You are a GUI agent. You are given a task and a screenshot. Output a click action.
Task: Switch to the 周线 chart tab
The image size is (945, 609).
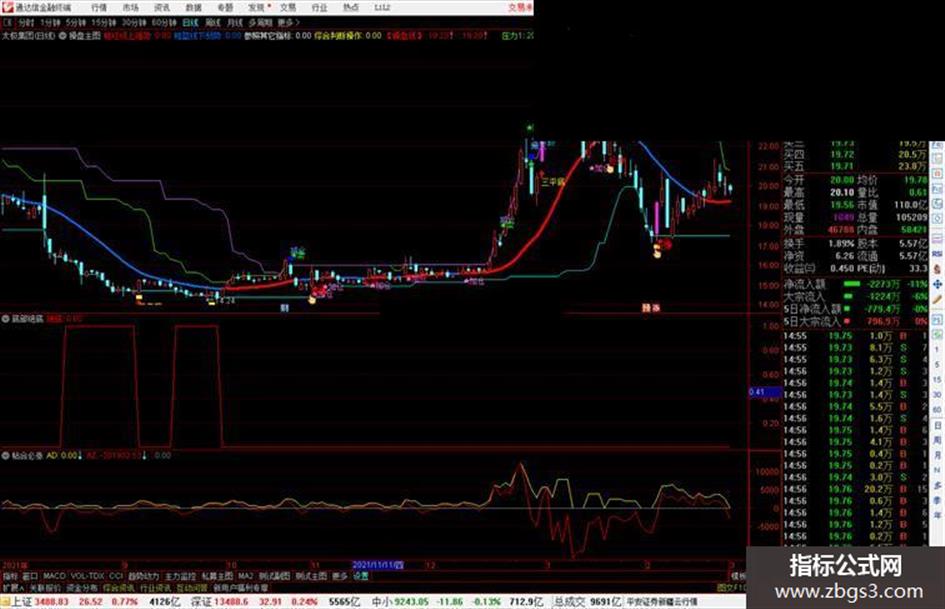coord(213,23)
